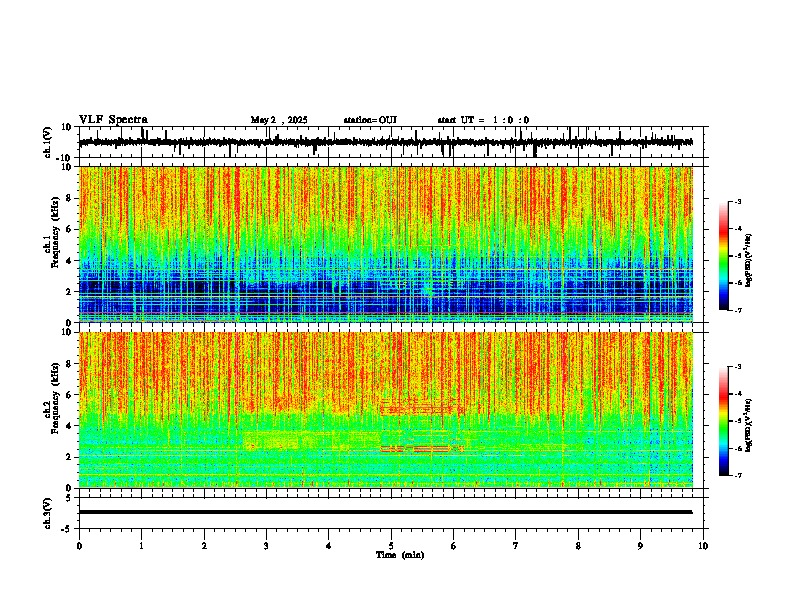Screen dimensions: 792x612
Task: Click the time axis tick label '5'
Action: click(x=391, y=546)
